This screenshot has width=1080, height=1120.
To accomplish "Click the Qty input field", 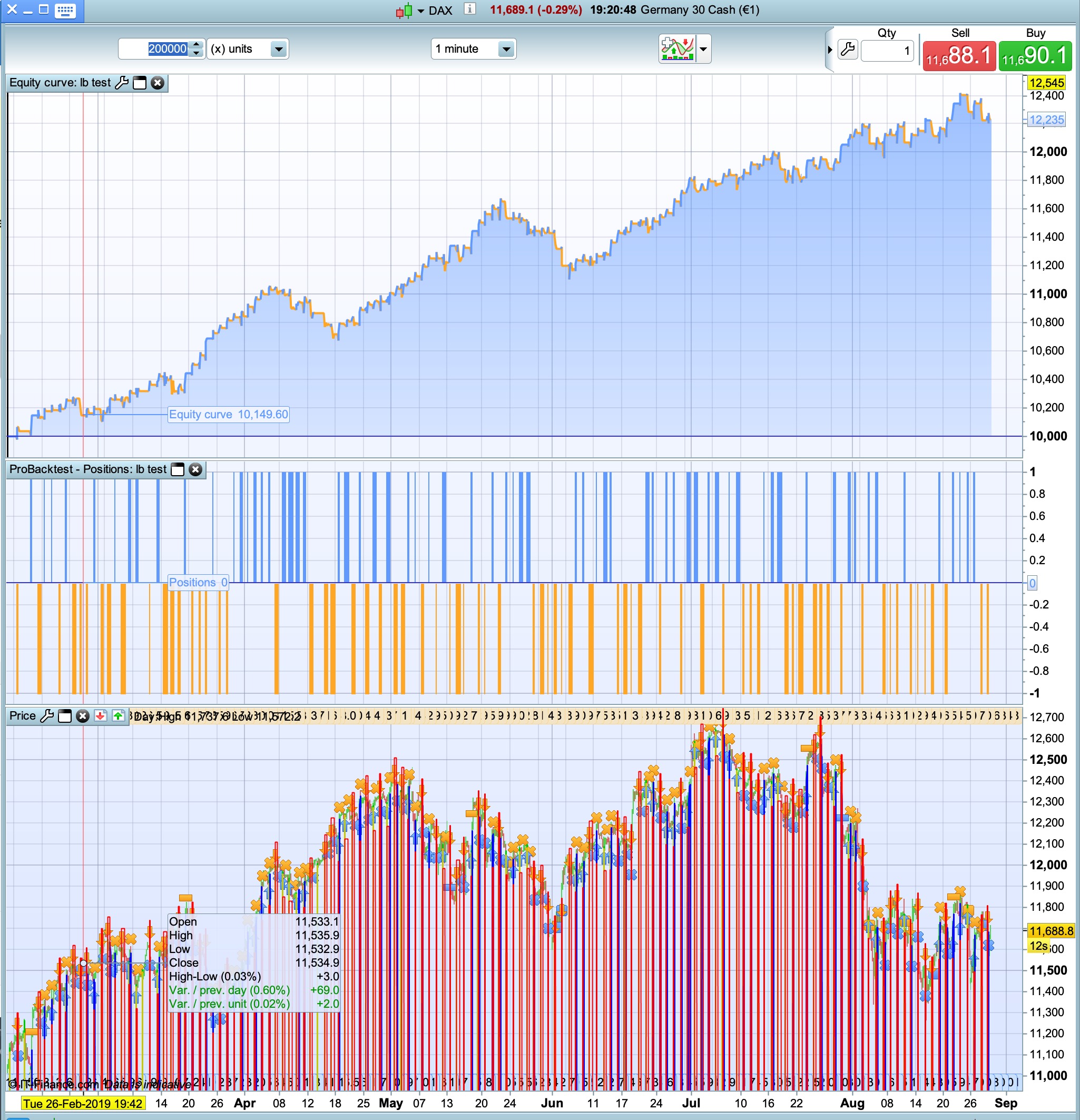I will (x=887, y=51).
